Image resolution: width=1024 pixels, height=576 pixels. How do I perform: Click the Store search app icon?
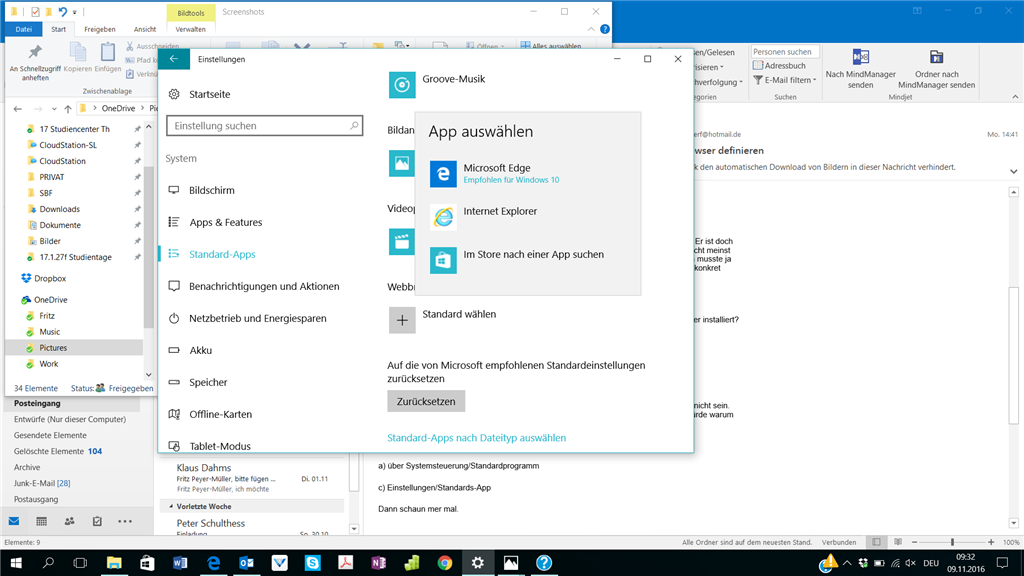(x=443, y=260)
